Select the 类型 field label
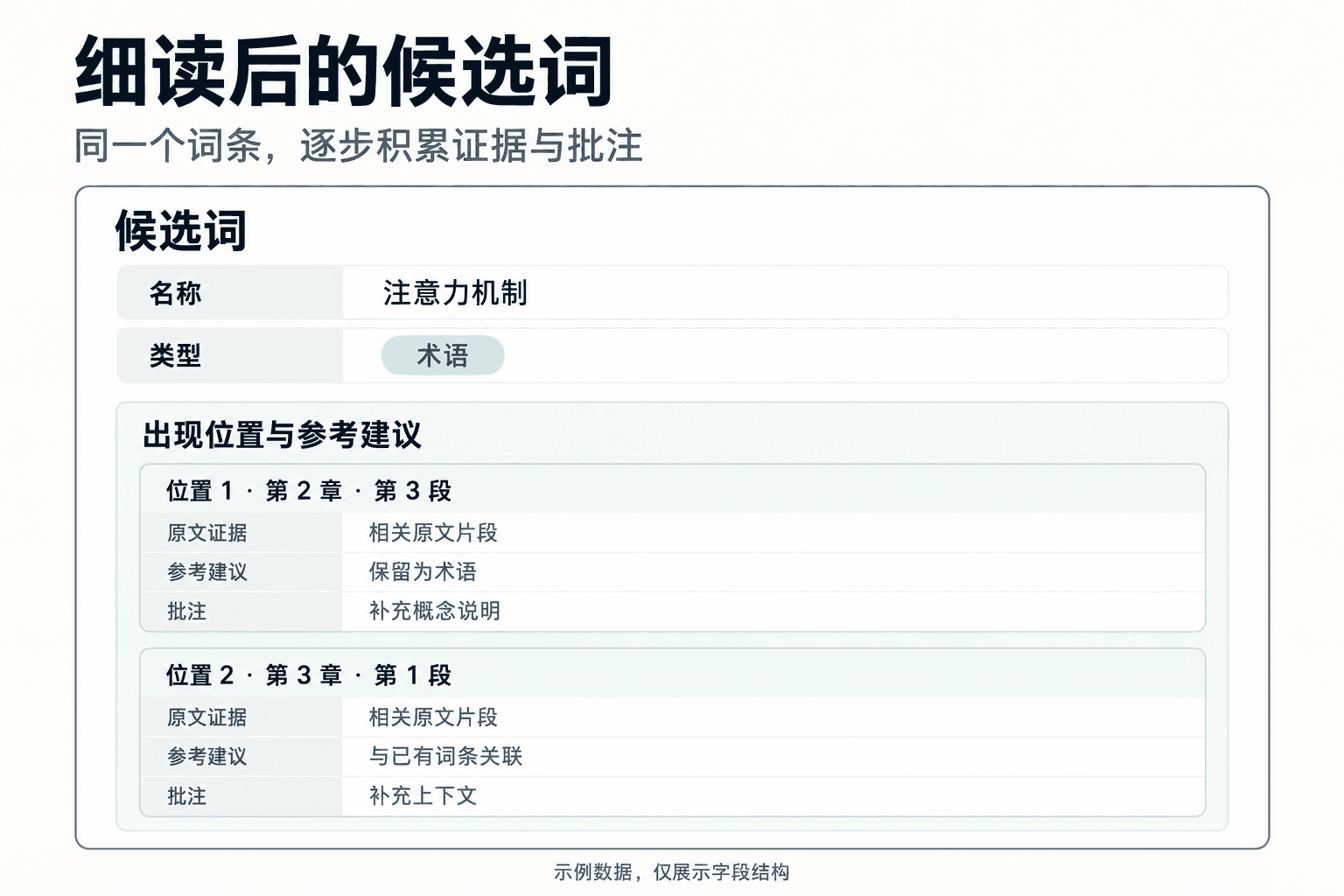This screenshot has width=1344, height=896. pos(175,355)
